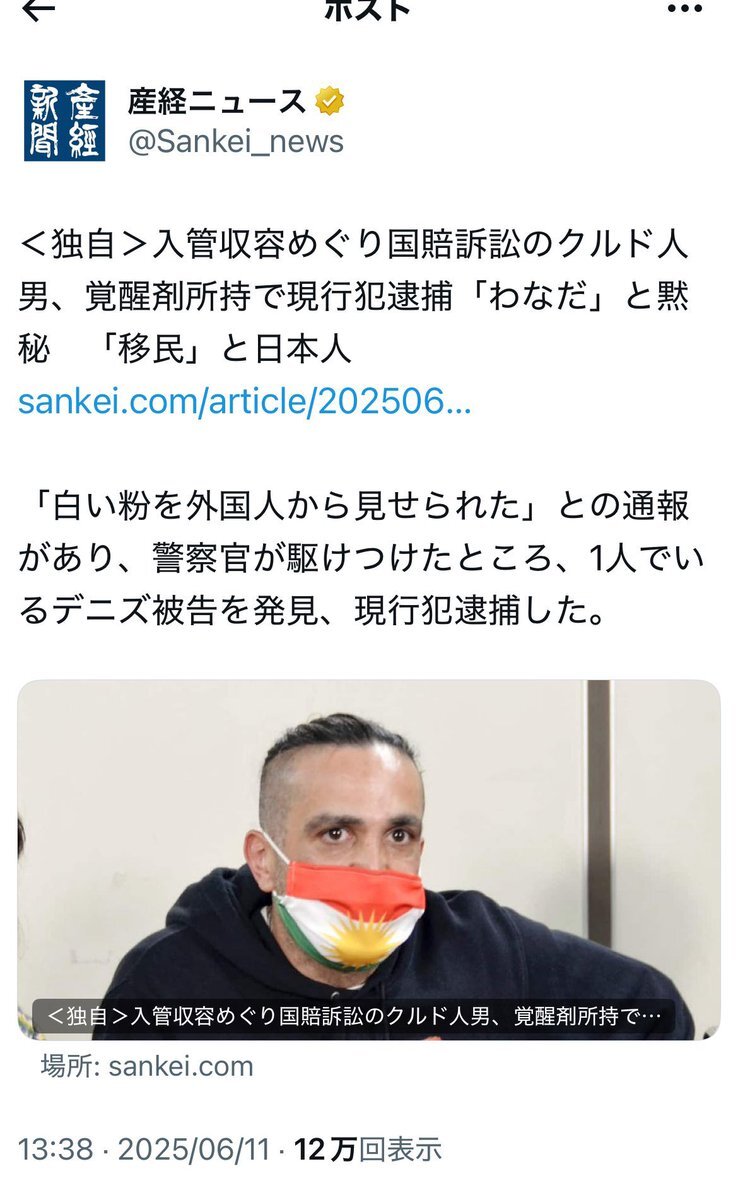
Task: Go back using the left arrow
Action: click(39, 8)
